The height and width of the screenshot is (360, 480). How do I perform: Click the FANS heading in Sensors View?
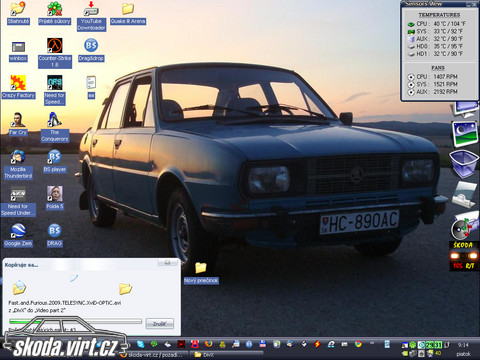[x=438, y=68]
